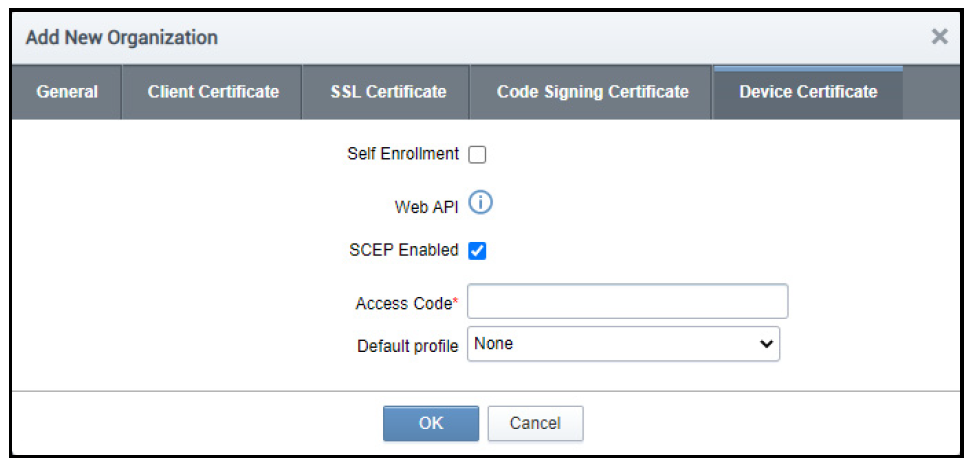973x464 pixels.
Task: Enable the Self Enrollment checkbox
Action: point(477,155)
